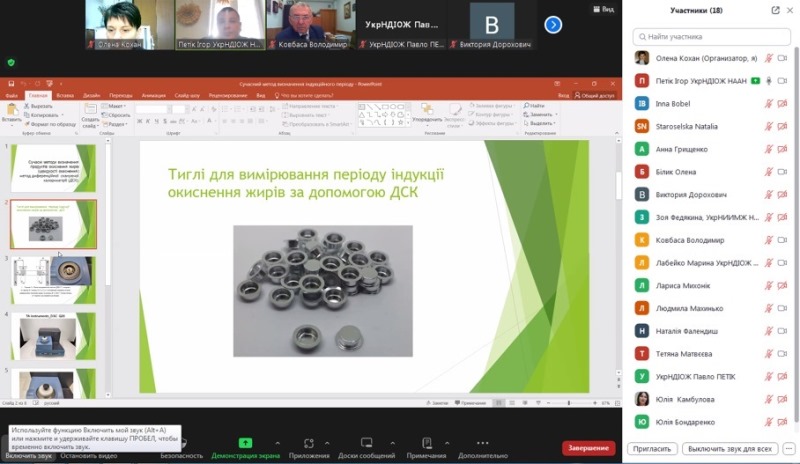
Task: Open the Анимация ribbon tab
Action: (154, 95)
